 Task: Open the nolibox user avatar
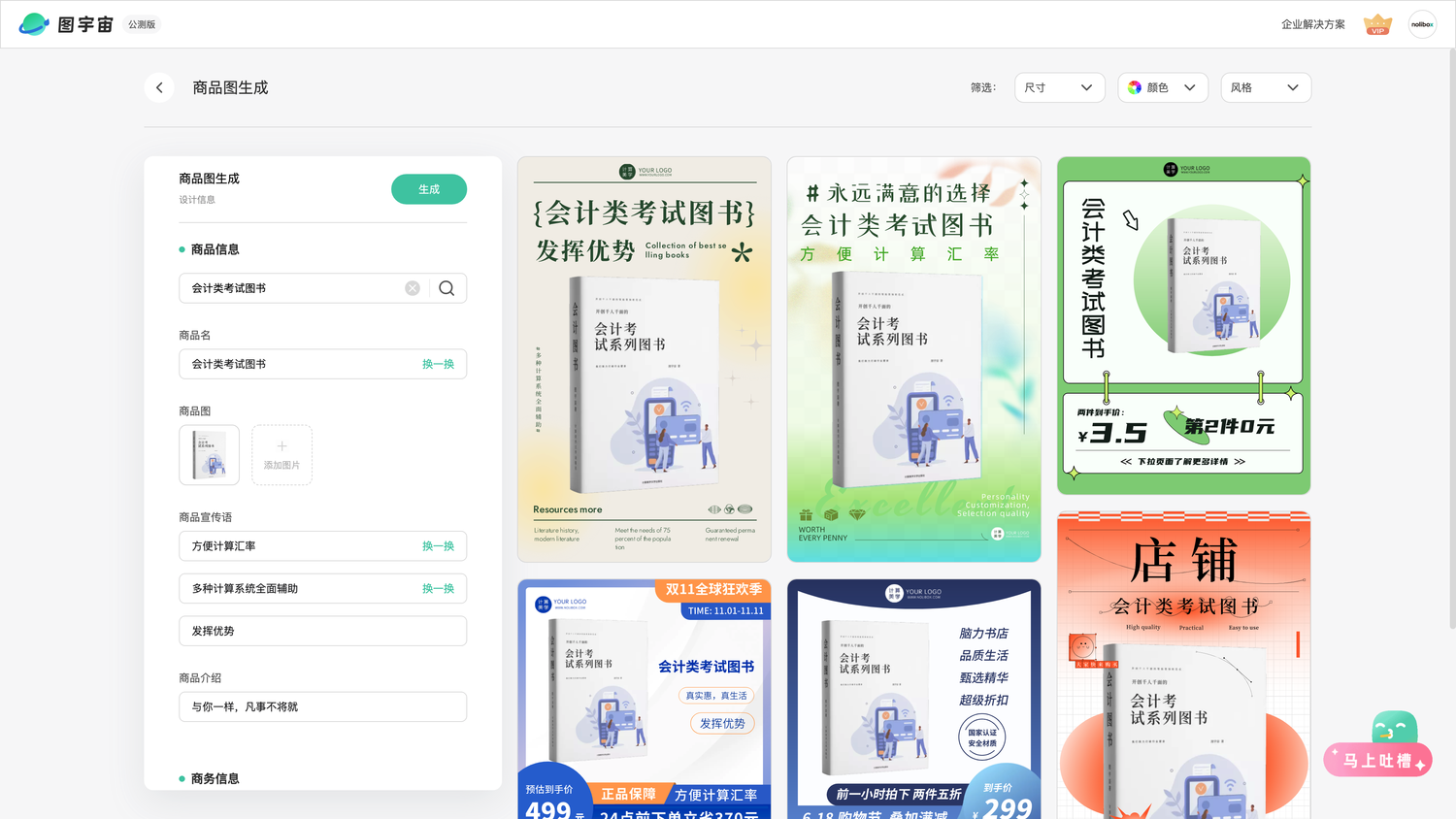pyautogui.click(x=1422, y=24)
